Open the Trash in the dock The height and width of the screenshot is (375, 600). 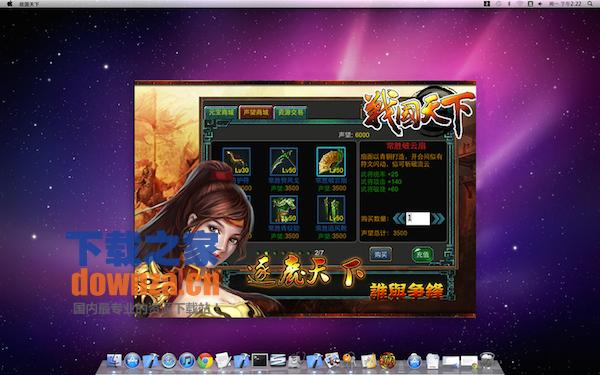coord(487,360)
